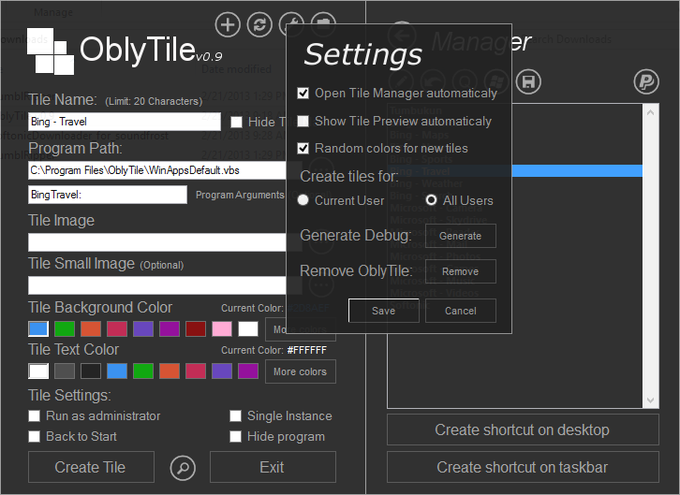This screenshot has width=680, height=495.
Task: Check Run as administrator
Action: [34, 416]
